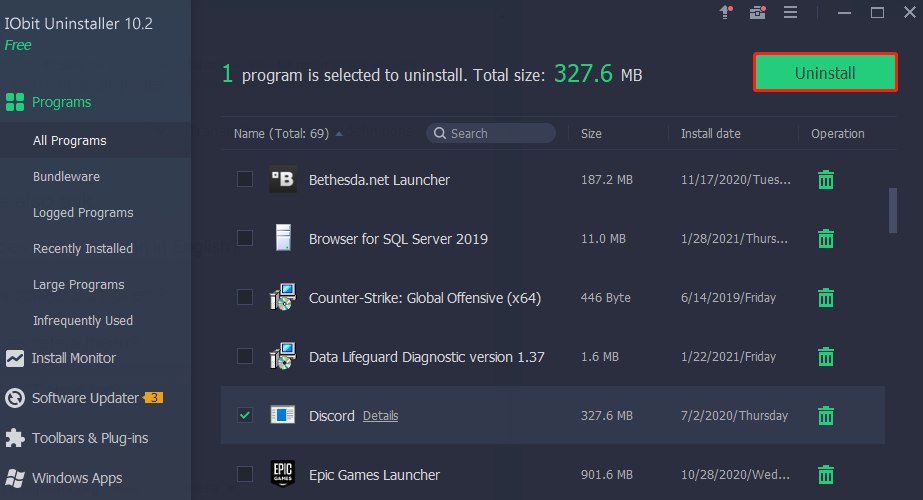This screenshot has height=500, width=923.
Task: Click the Bethesda.net Launcher trash icon
Action: tap(826, 180)
